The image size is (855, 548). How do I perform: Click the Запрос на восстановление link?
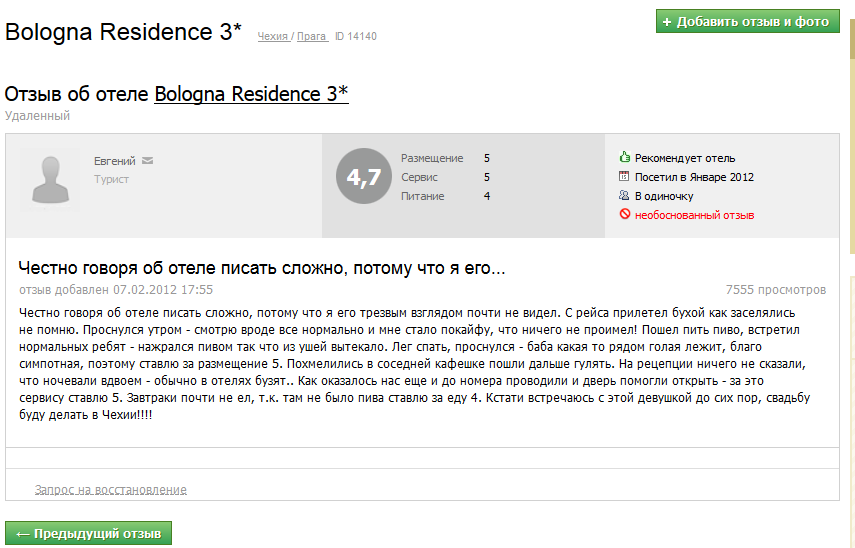point(111,490)
